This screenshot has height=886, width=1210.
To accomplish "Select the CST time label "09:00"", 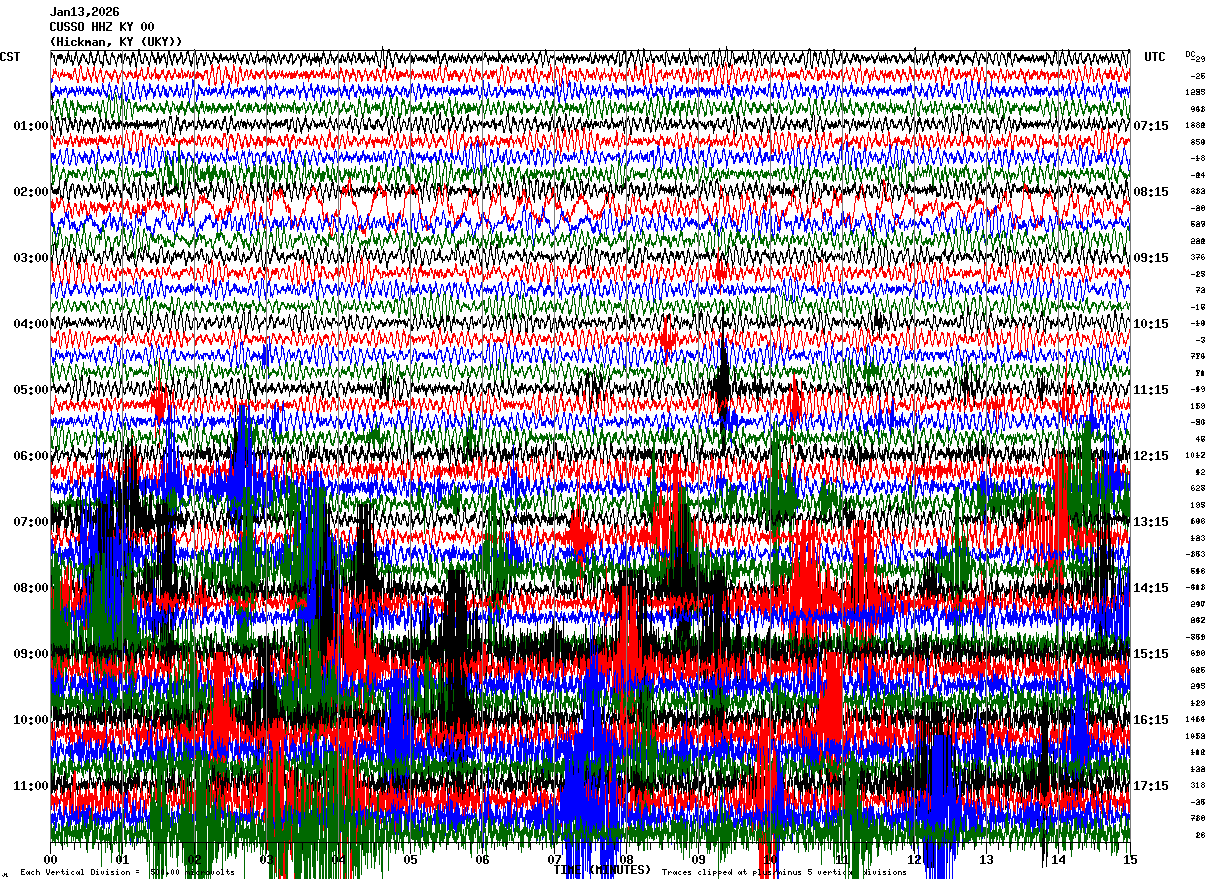I will 31,654.
